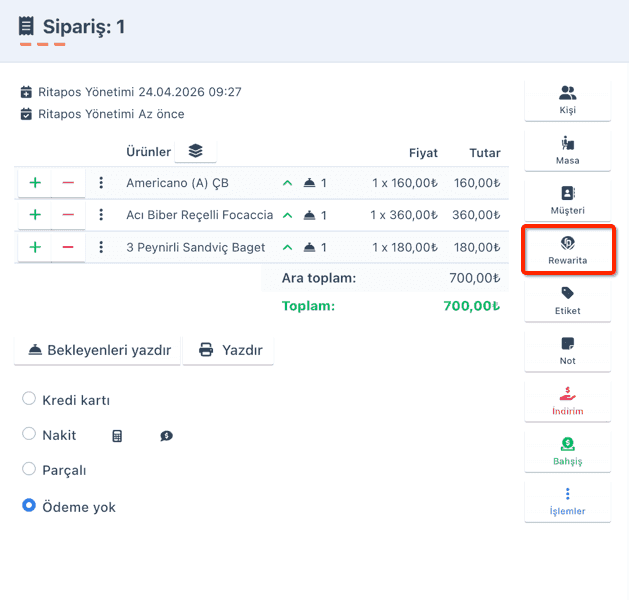The image size is (629, 600).
Task: Add a Not to the order
Action: click(567, 351)
